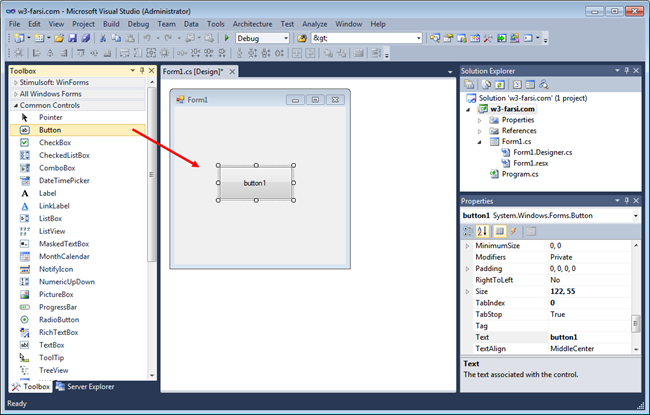The image size is (650, 415).
Task: Click the Copy icon in toolbar
Action: pos(116,38)
